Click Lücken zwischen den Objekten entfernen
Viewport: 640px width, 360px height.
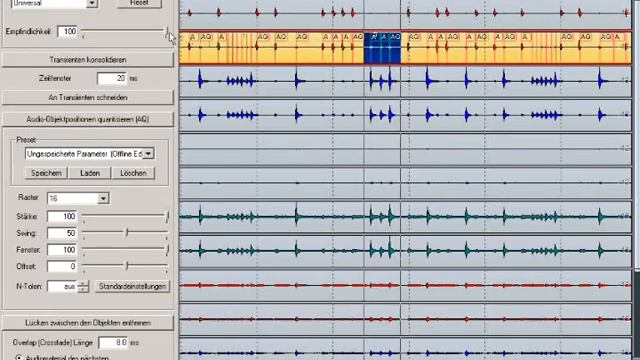(x=88, y=323)
